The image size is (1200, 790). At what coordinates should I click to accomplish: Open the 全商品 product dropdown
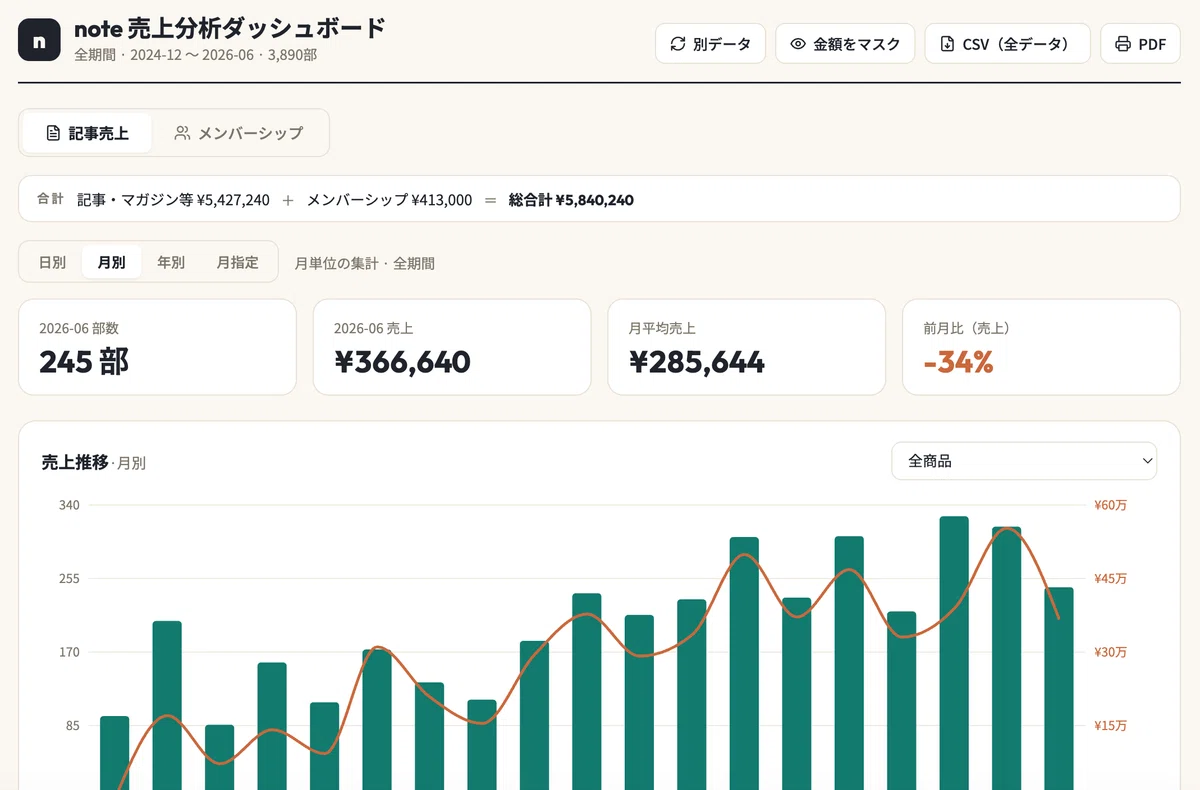tap(1024, 461)
